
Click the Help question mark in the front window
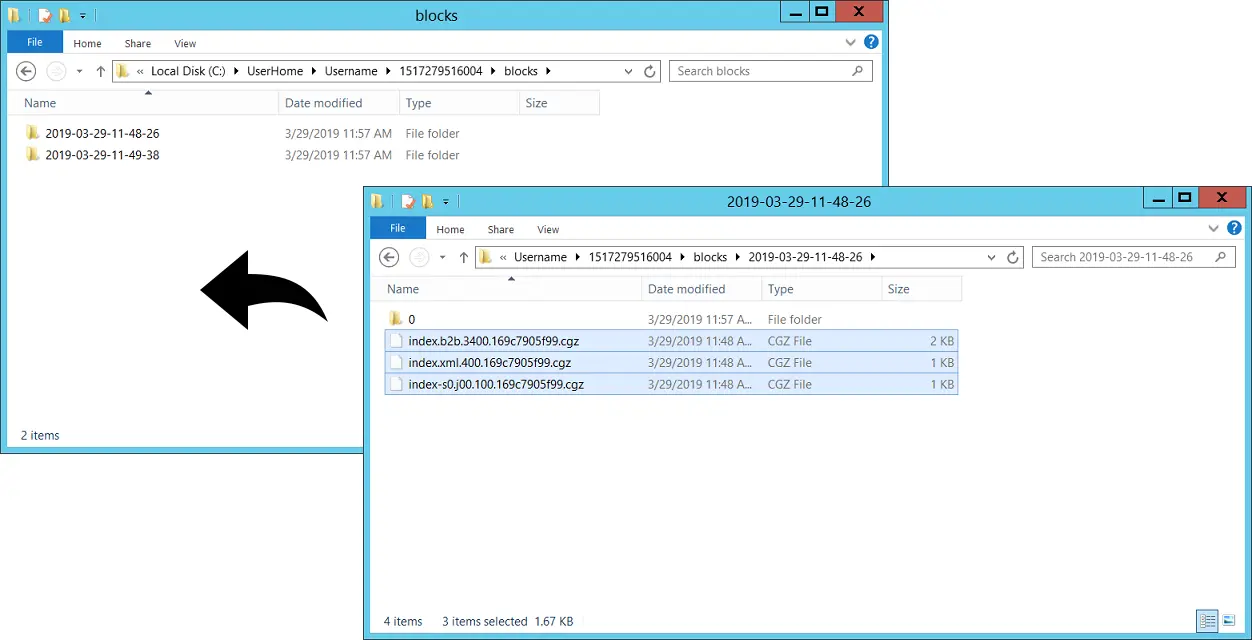click(1234, 228)
